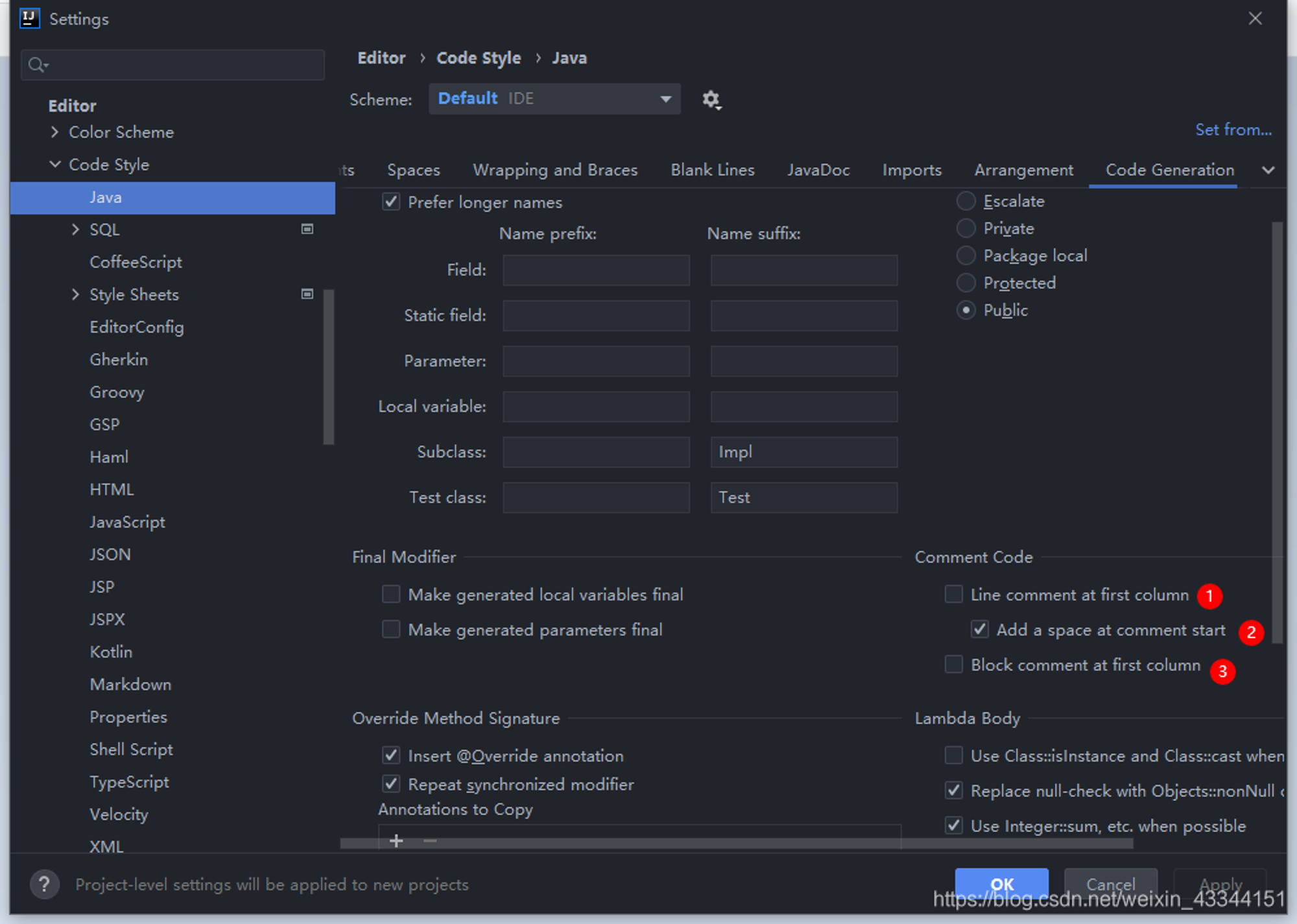
Task: Select EditorConfig in the settings tree
Action: point(137,327)
